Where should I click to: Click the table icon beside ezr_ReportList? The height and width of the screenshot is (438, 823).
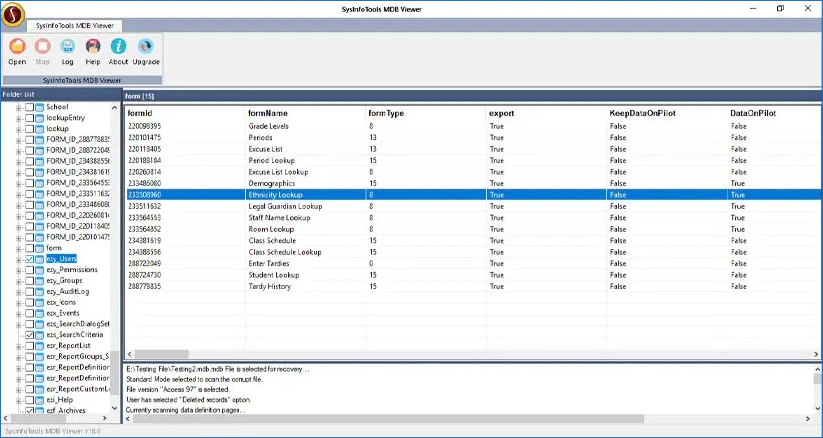click(40, 346)
